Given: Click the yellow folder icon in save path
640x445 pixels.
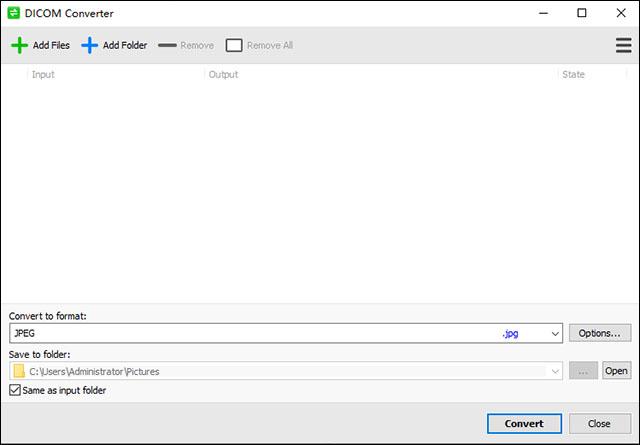Looking at the screenshot, I should coord(19,371).
